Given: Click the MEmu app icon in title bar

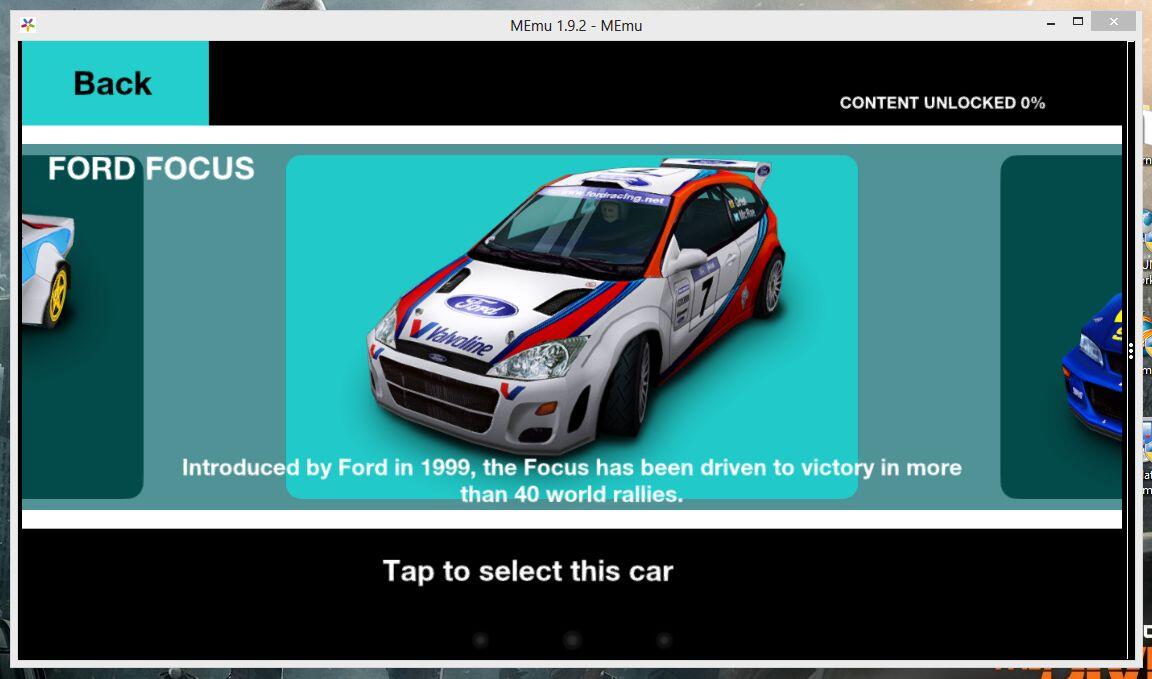Looking at the screenshot, I should pos(28,25).
